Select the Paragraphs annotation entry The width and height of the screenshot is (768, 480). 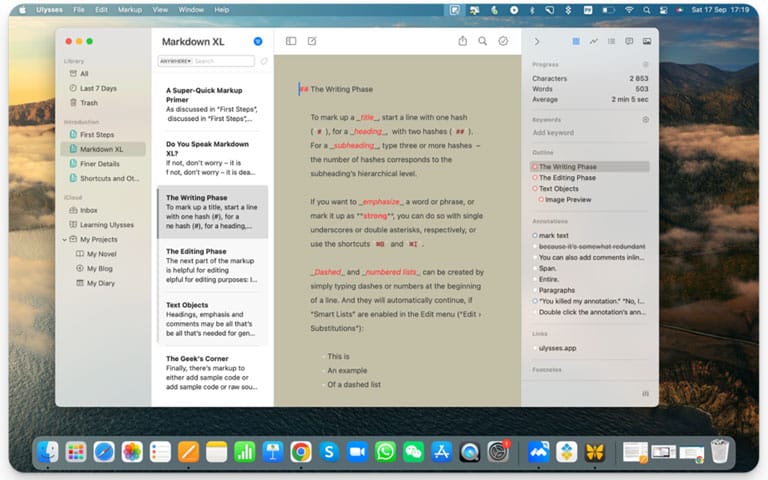(557, 290)
